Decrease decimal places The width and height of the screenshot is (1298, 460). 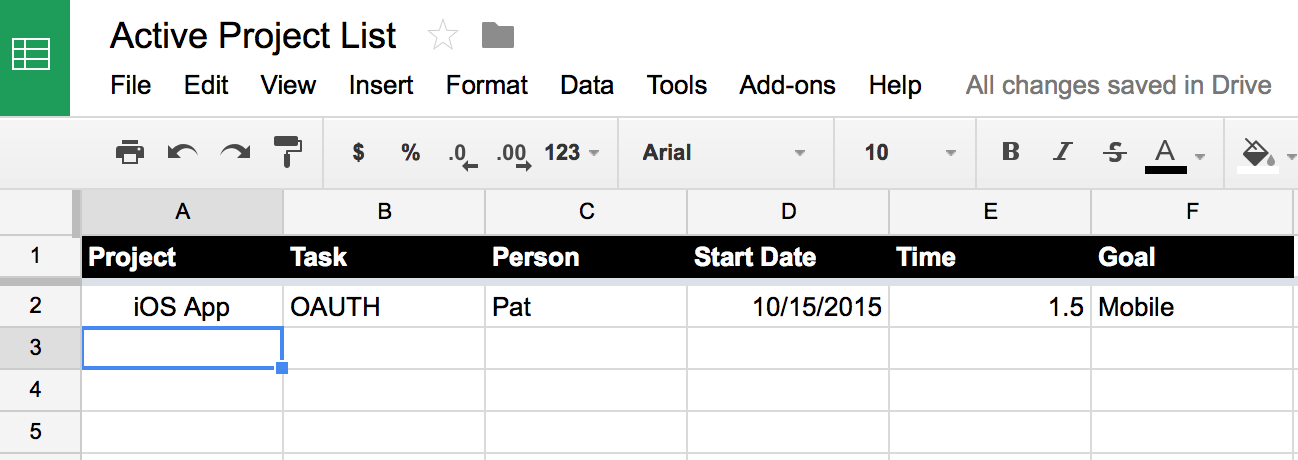pyautogui.click(x=463, y=154)
